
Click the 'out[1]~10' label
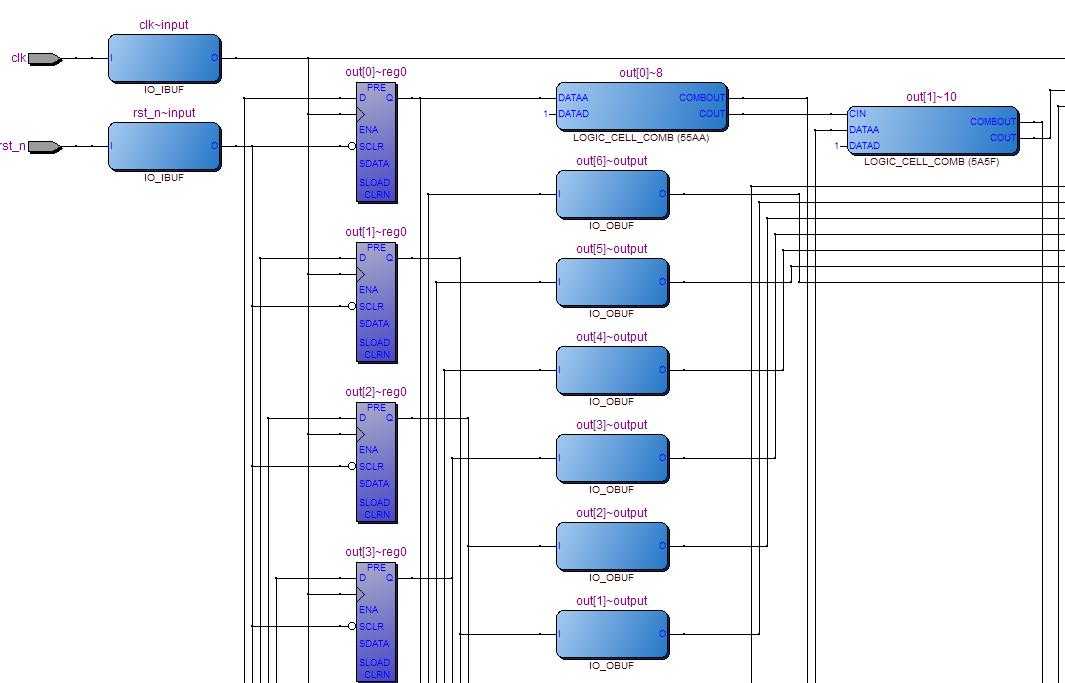[x=931, y=97]
